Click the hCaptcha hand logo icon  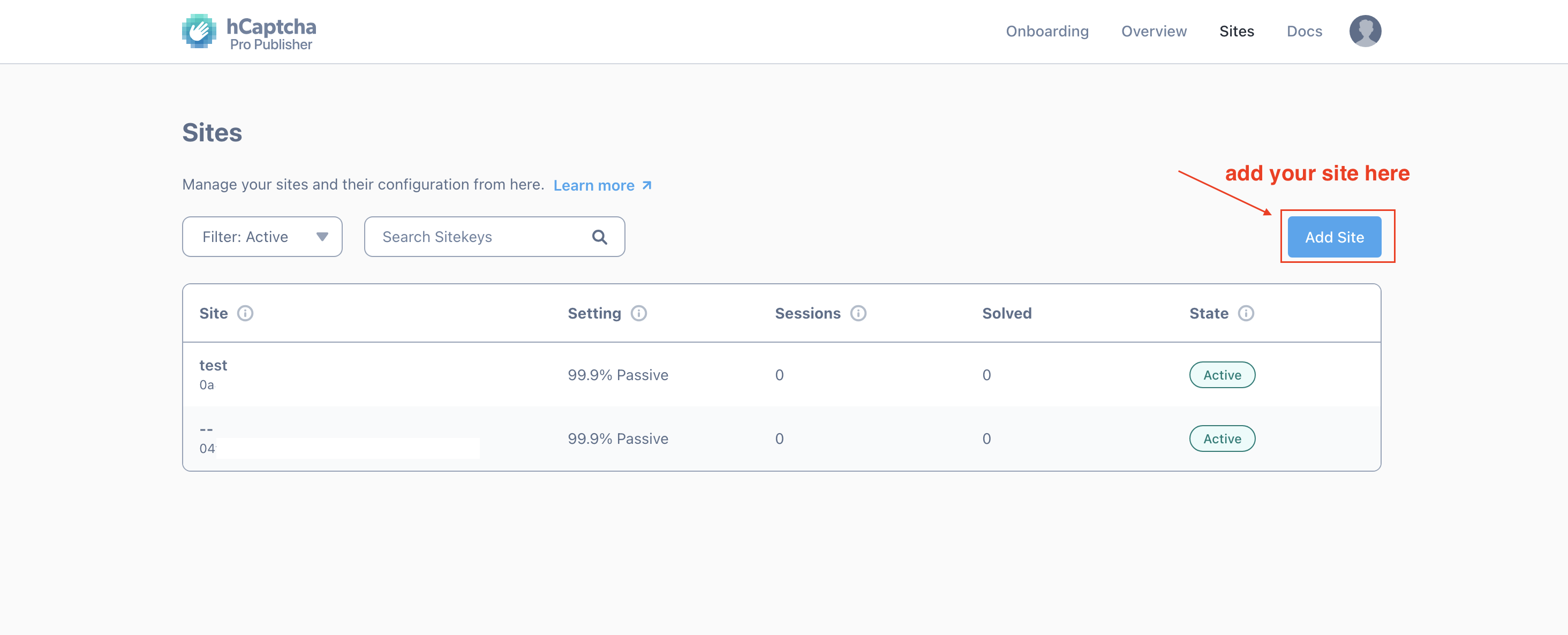pos(199,31)
